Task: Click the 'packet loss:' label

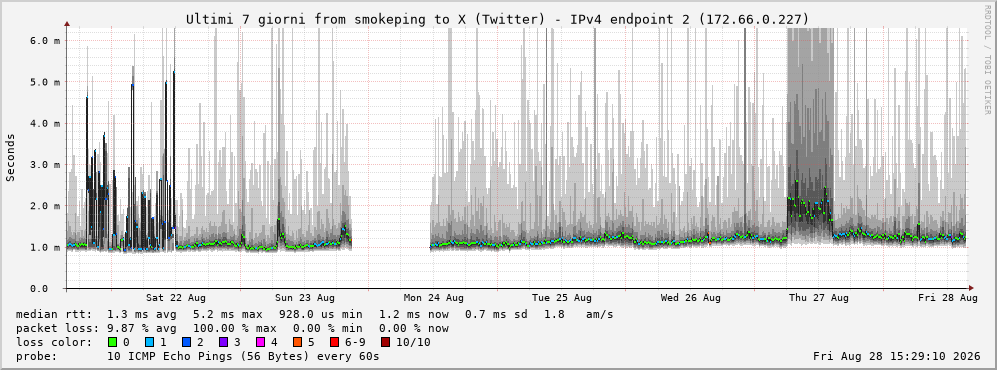Action: (x=56, y=329)
